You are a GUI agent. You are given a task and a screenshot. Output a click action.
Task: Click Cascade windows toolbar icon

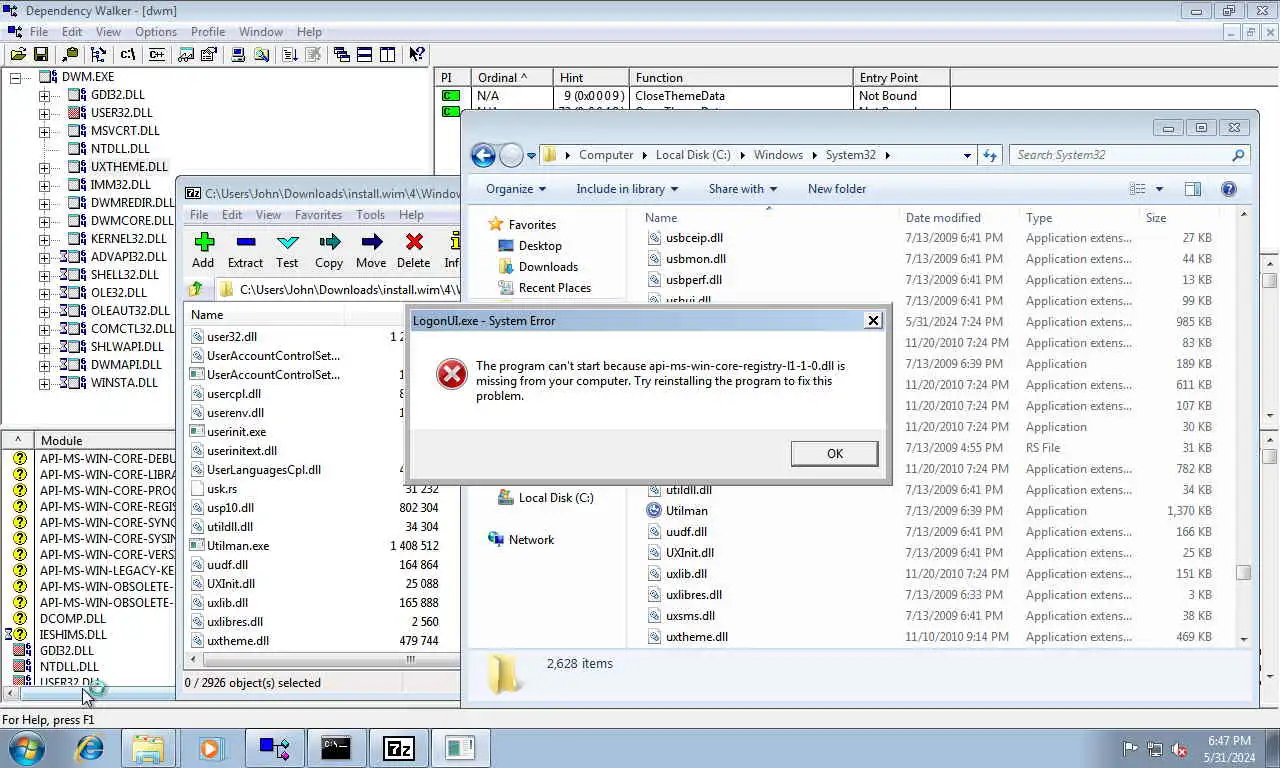tap(342, 54)
